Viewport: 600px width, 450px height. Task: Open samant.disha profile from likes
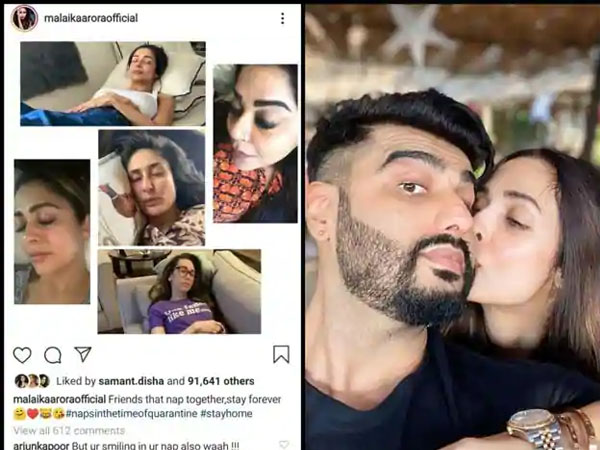(131, 381)
